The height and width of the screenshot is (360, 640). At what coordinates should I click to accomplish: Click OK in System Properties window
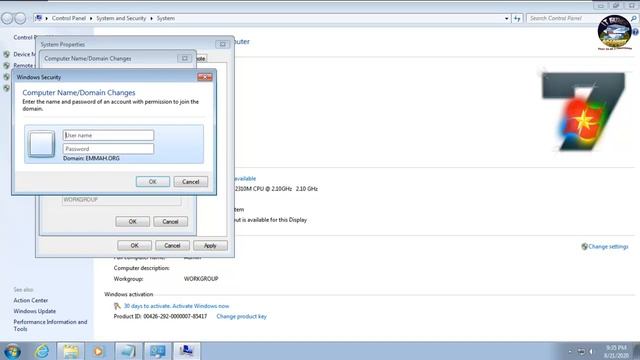pos(134,245)
